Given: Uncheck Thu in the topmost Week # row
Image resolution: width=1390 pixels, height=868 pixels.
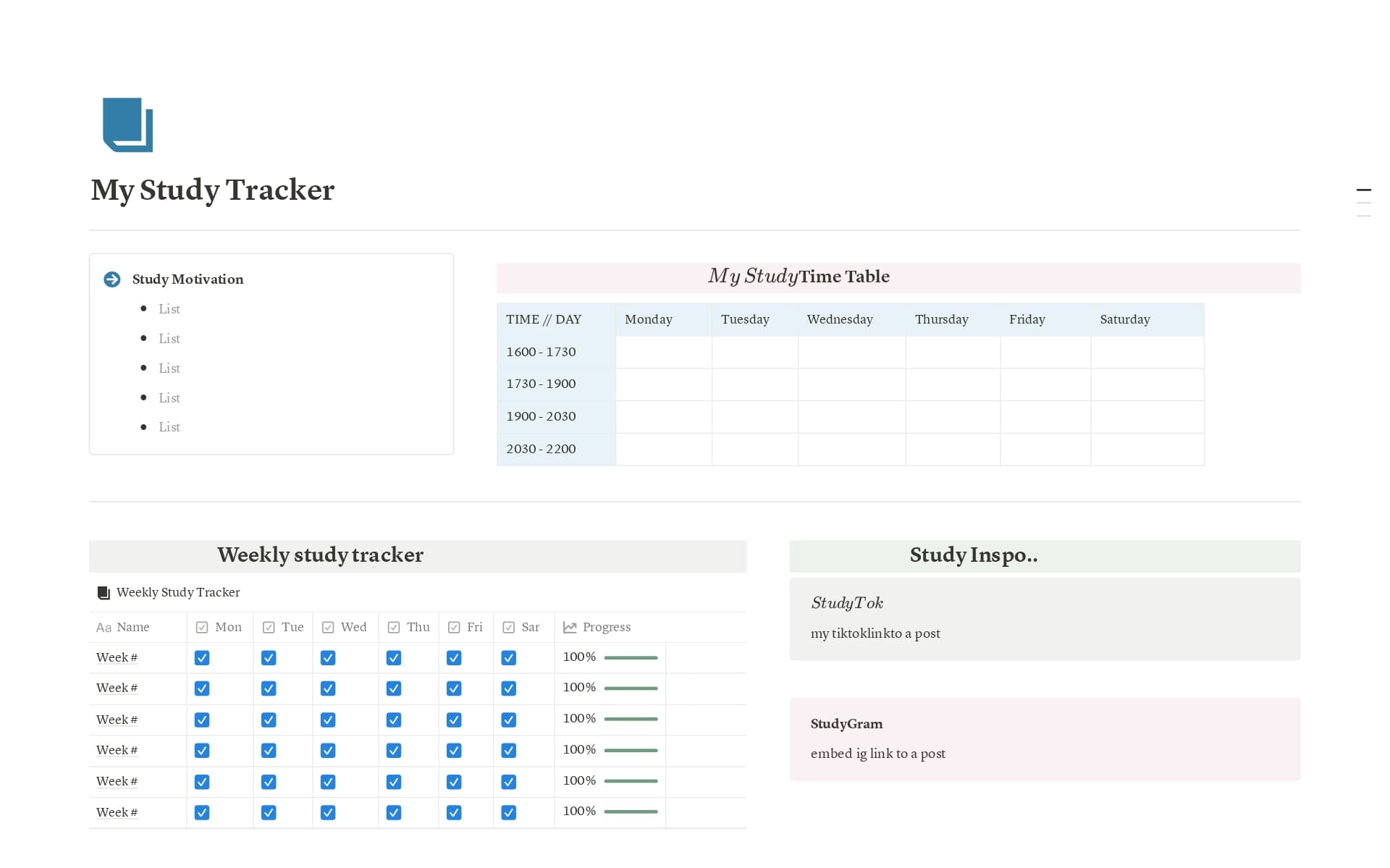Looking at the screenshot, I should pos(394,658).
